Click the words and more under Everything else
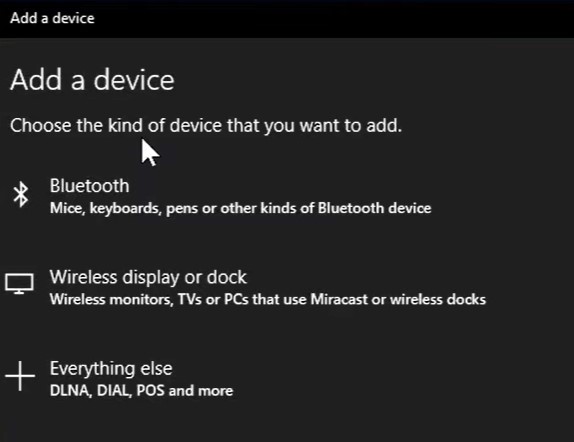574x442 pixels. (x=201, y=391)
